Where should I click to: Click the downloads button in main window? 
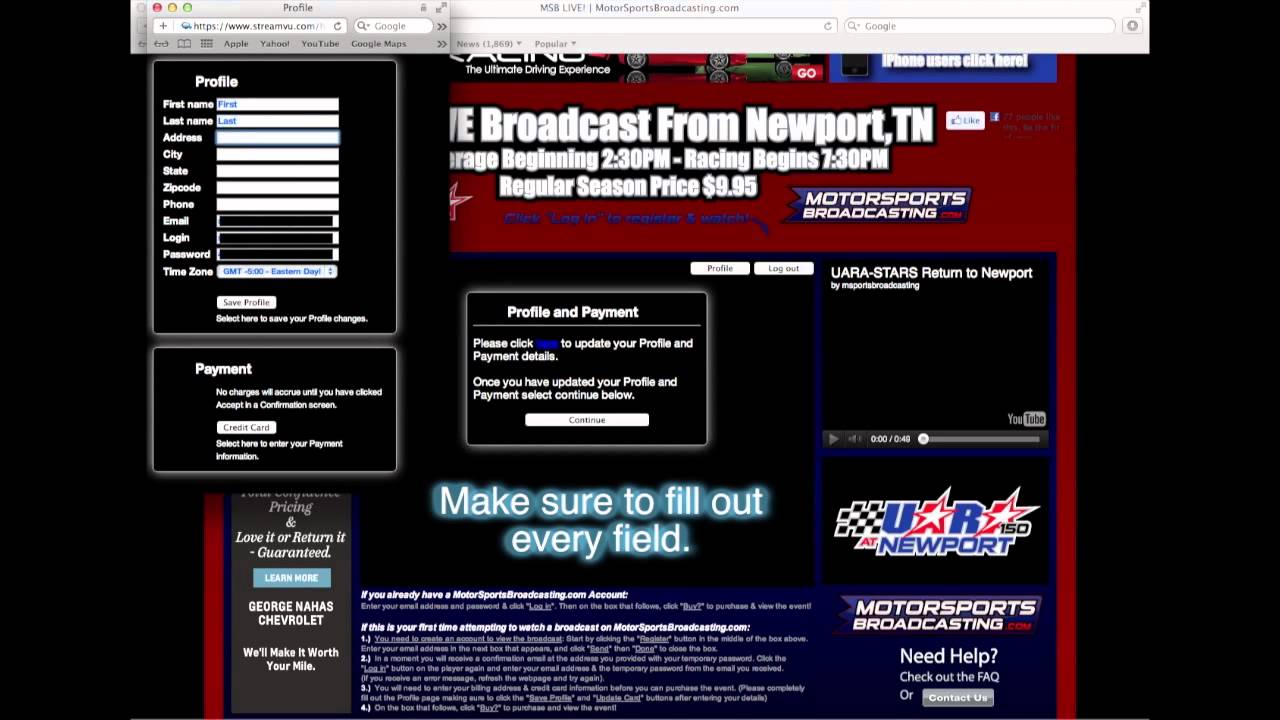point(1132,26)
